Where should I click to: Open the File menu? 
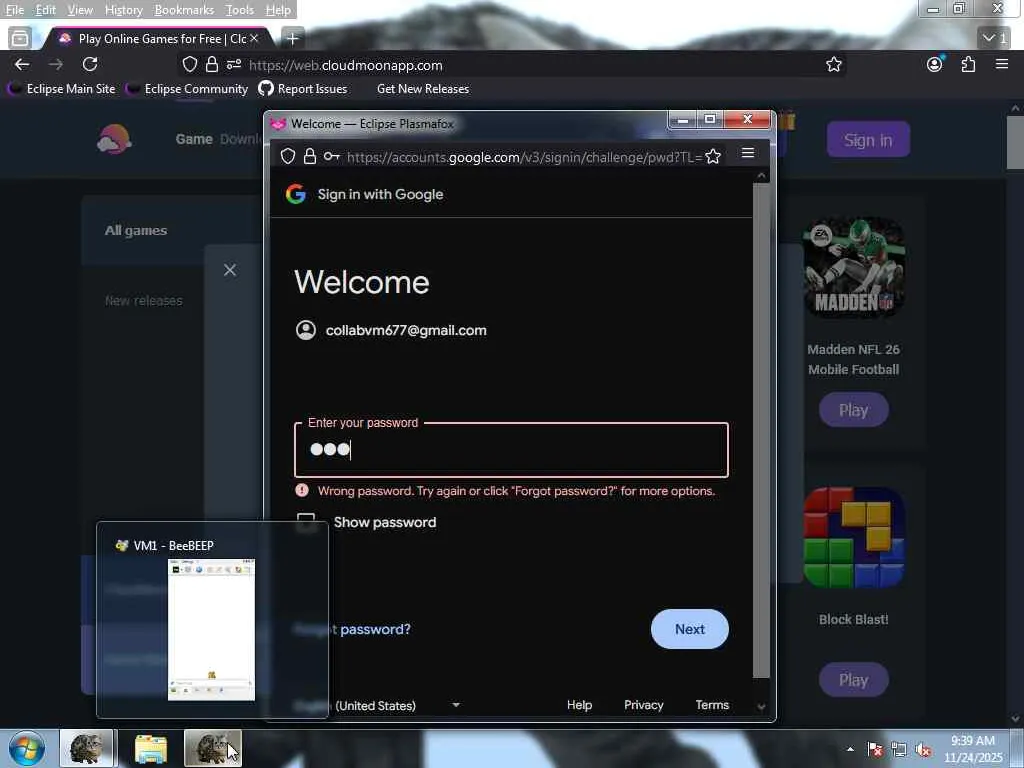coord(14,10)
